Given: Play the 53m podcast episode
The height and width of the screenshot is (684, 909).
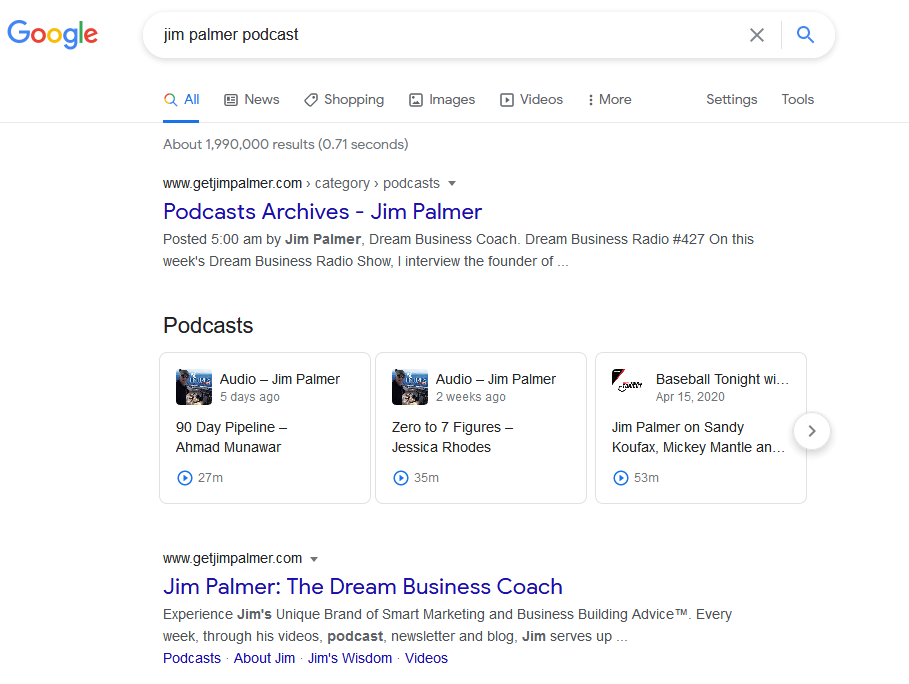Looking at the screenshot, I should coord(620,478).
